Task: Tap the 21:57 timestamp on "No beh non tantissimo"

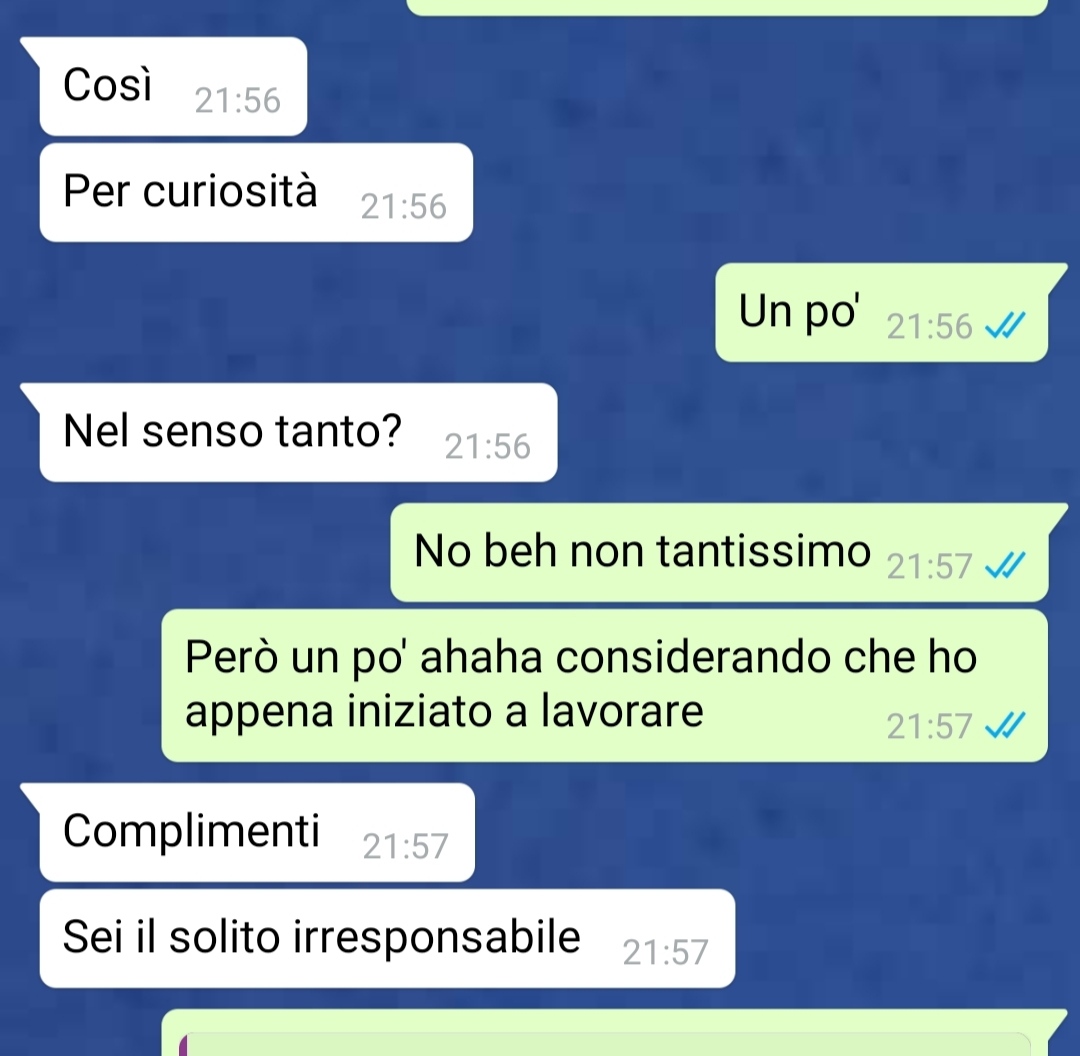Action: (929, 567)
